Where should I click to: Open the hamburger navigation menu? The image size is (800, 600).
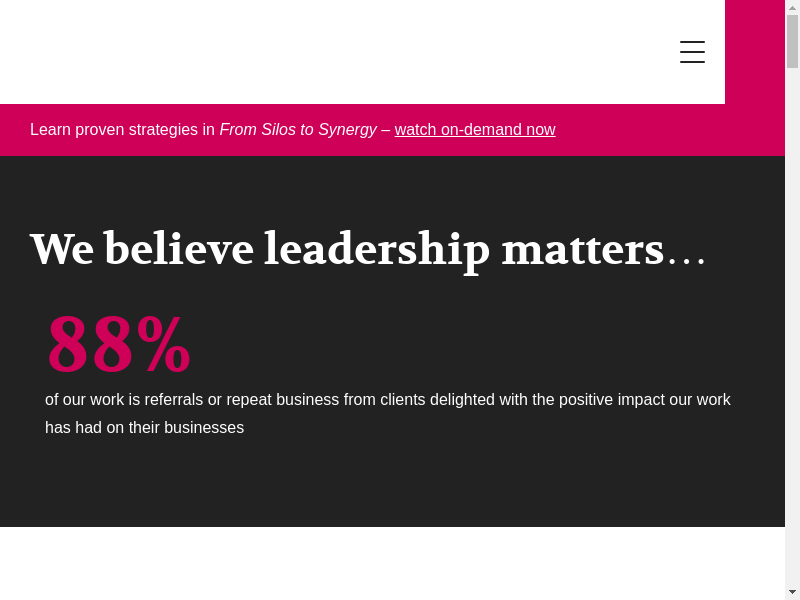click(692, 52)
